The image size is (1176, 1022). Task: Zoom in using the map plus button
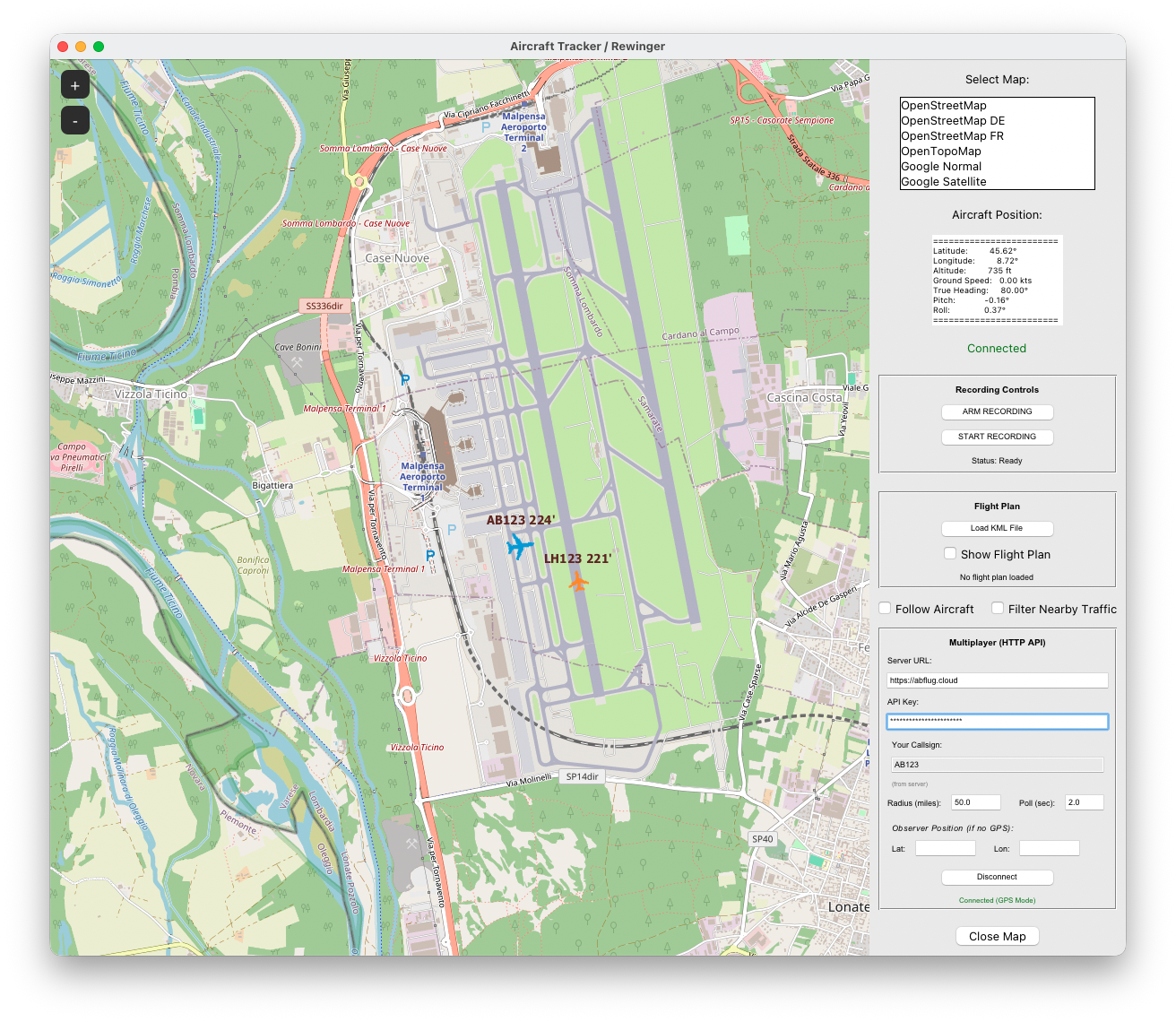[x=74, y=84]
